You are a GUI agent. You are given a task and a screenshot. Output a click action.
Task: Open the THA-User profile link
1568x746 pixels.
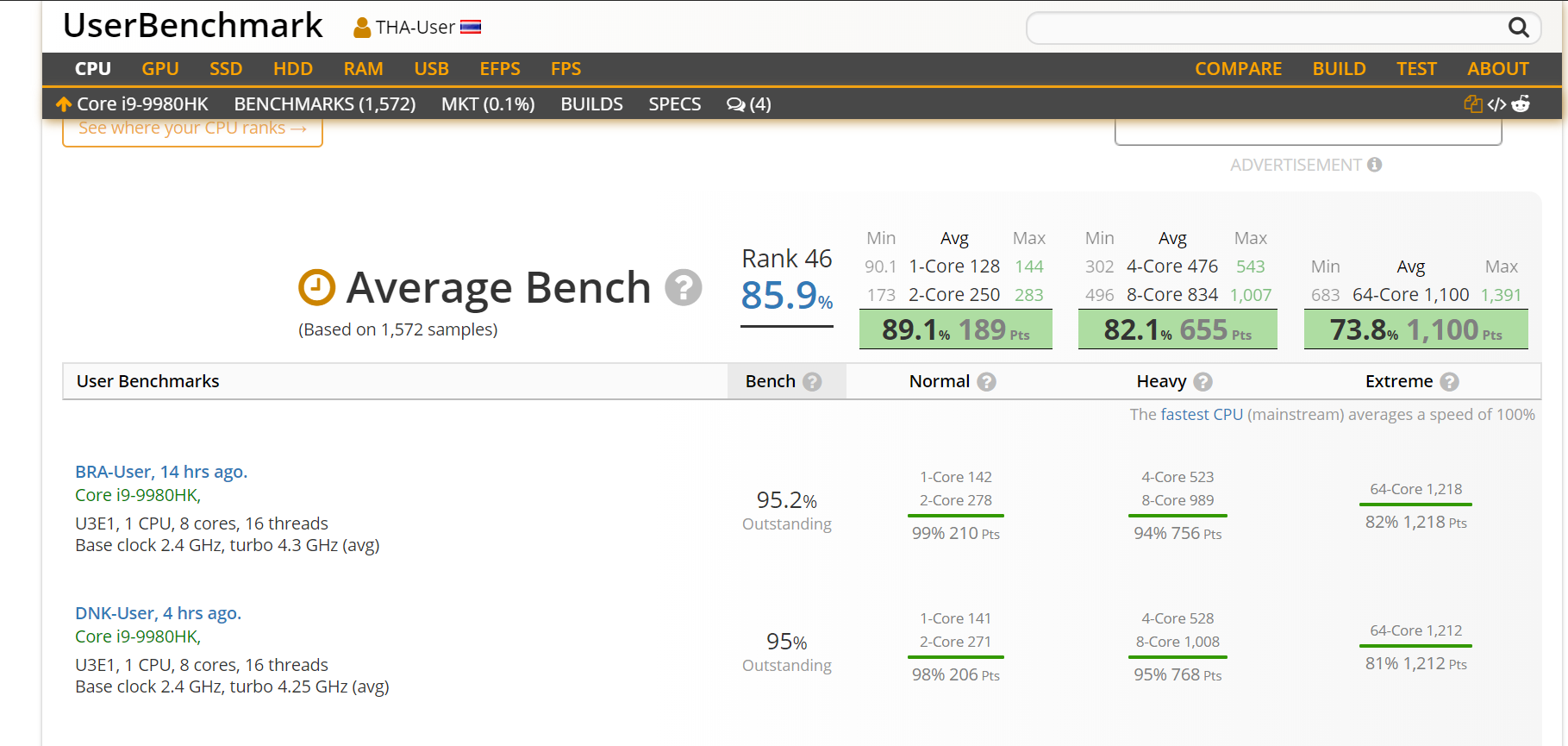coord(415,28)
